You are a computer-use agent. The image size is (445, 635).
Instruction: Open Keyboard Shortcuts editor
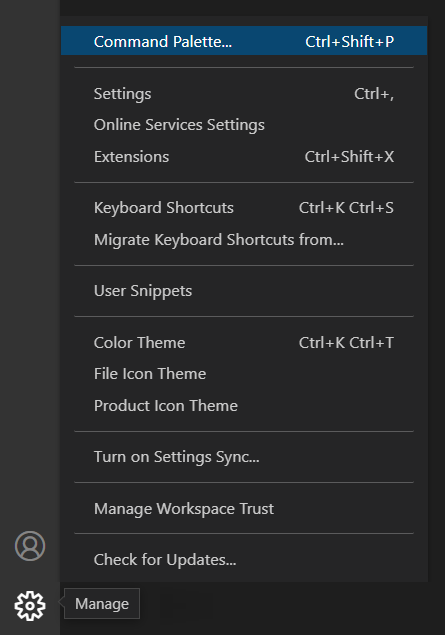[x=244, y=208]
